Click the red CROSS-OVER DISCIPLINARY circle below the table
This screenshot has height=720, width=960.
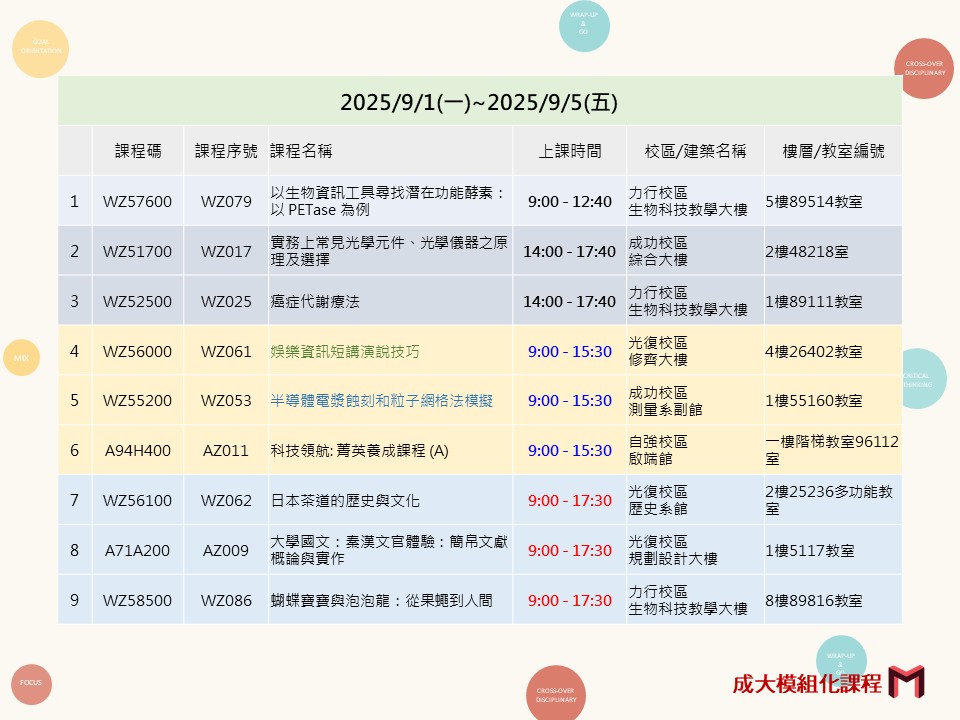555,693
